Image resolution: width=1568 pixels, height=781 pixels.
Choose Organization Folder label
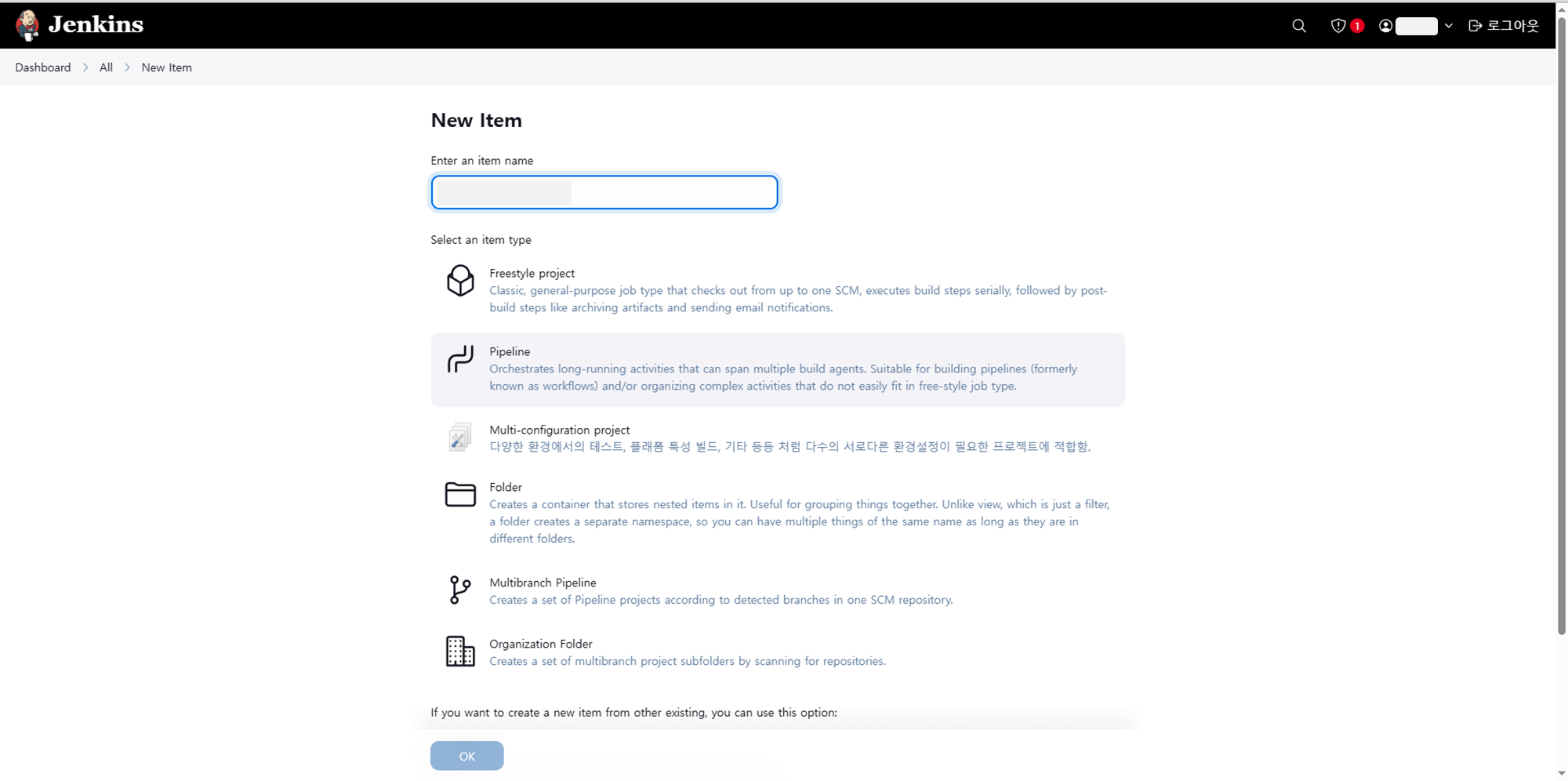(541, 644)
